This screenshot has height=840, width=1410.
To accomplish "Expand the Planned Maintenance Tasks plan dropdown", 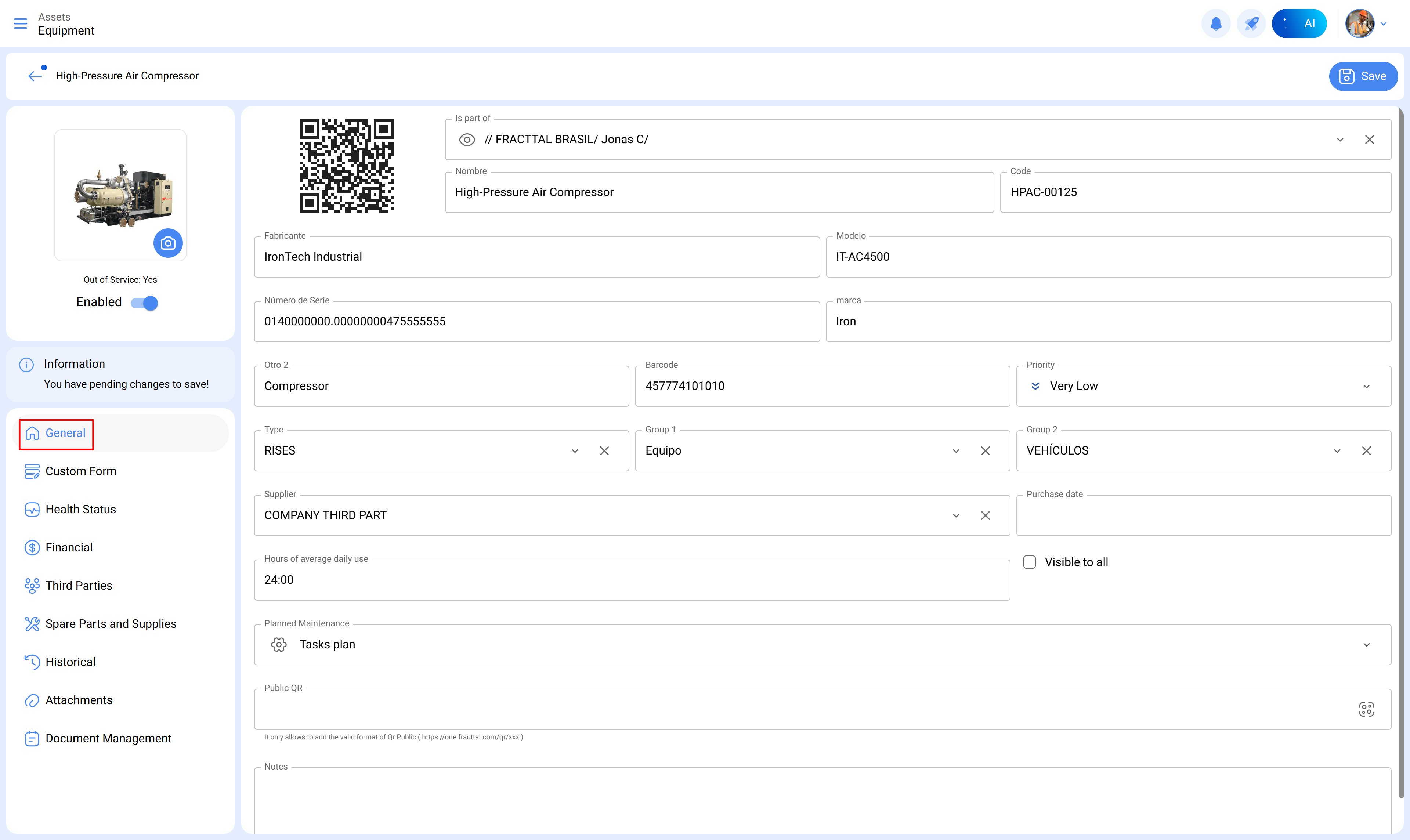I will point(1366,645).
